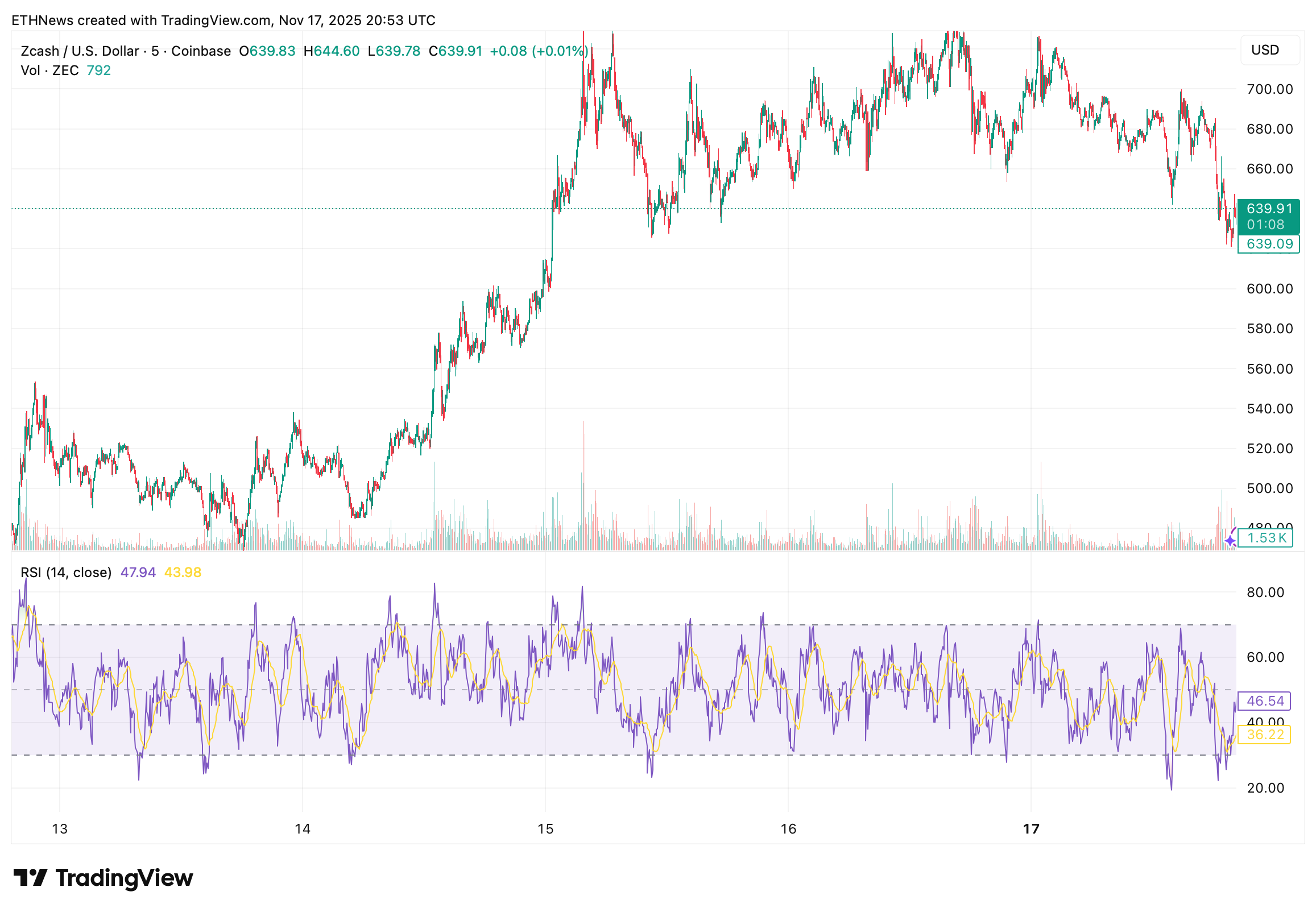The image size is (1316, 912).
Task: Open the Zcash / U.S. Dollar symbol title
Action: tap(80, 51)
